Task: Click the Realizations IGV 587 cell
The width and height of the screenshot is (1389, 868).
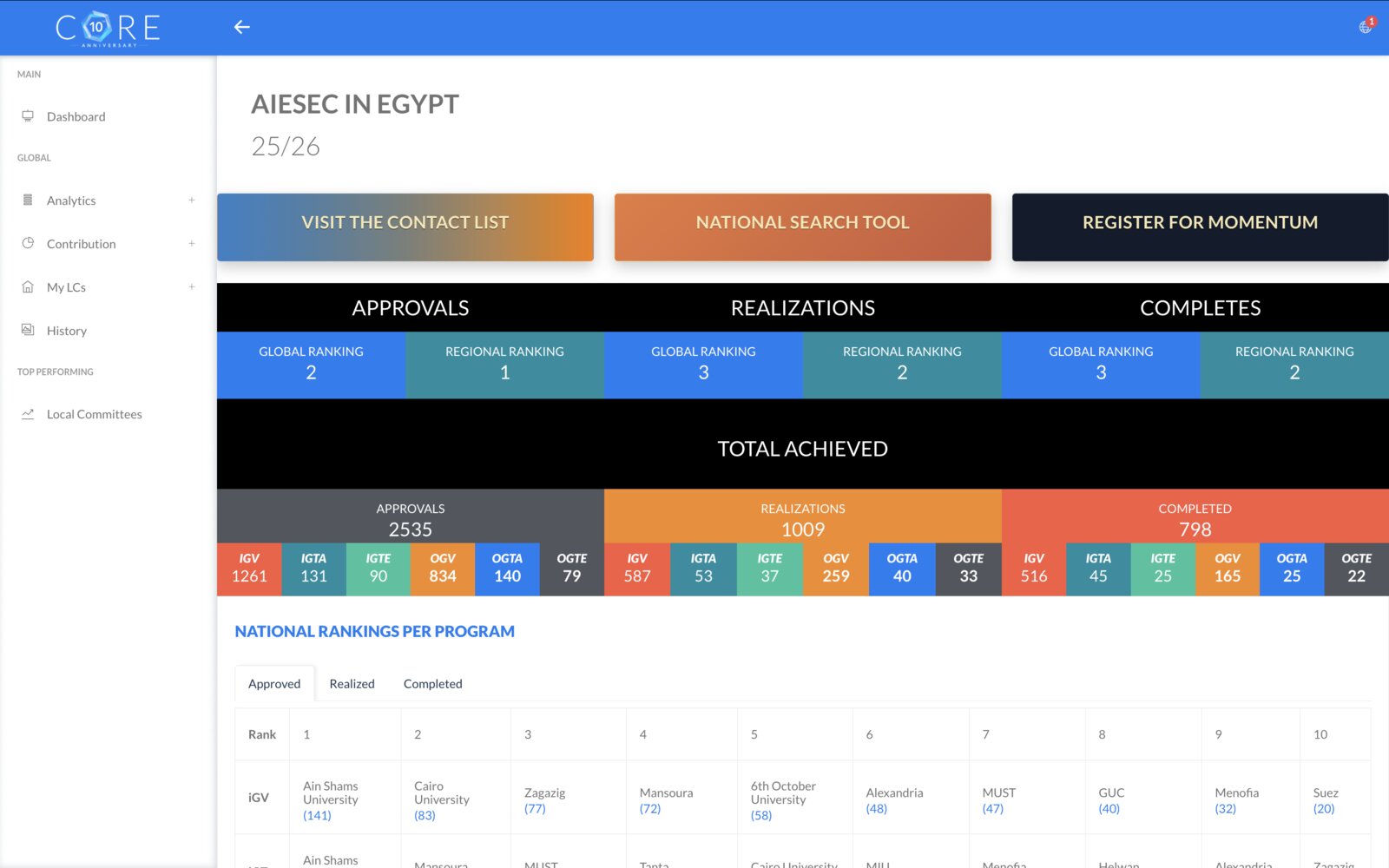Action: pyautogui.click(x=637, y=569)
